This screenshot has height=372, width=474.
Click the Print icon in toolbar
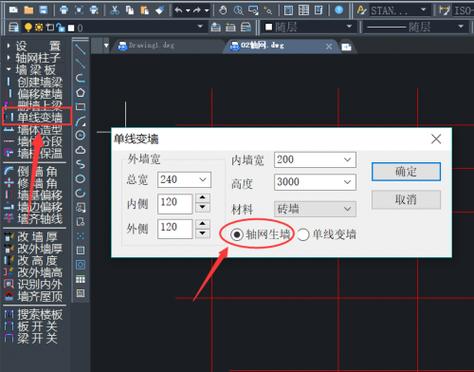[x=64, y=10]
